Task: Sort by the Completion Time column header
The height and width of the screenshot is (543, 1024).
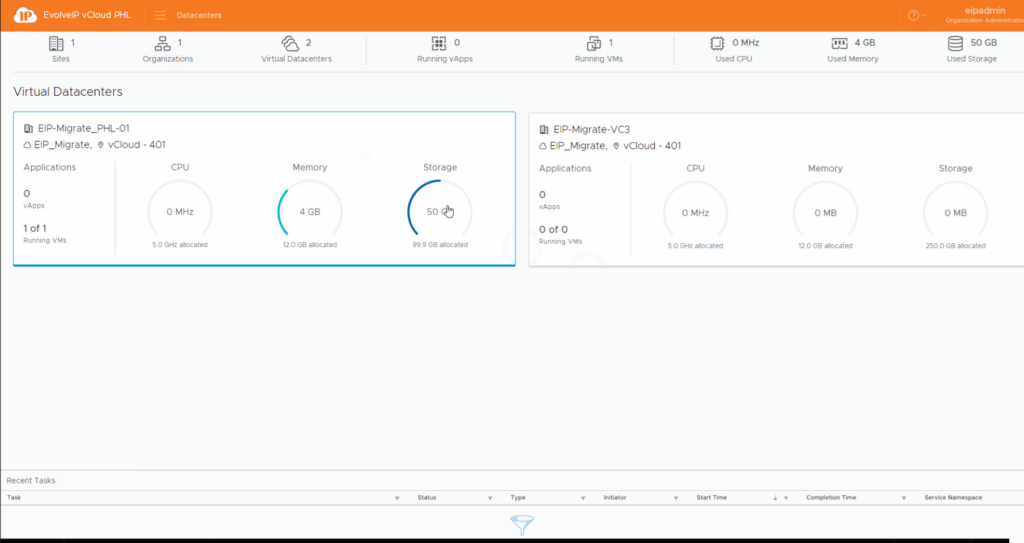Action: [x=831, y=497]
